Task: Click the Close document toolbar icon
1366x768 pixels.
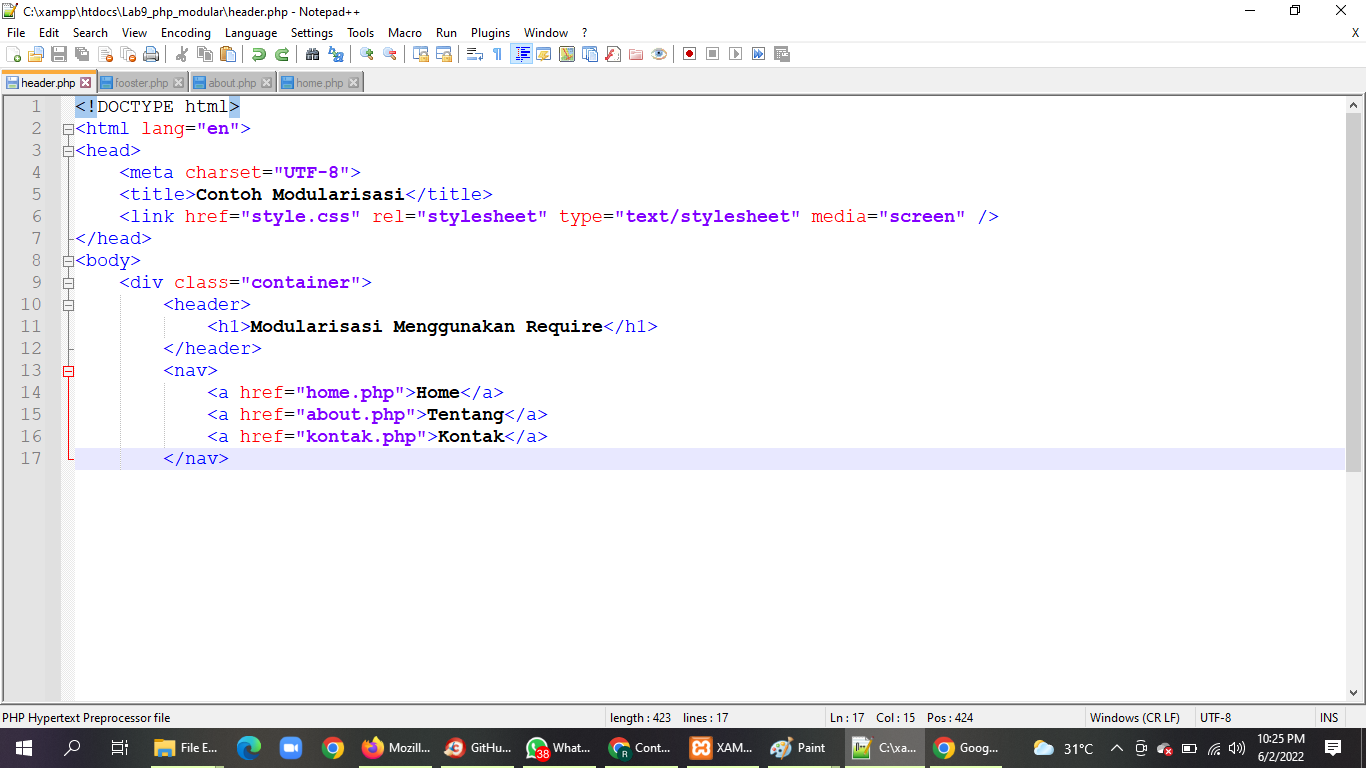Action: click(x=105, y=54)
